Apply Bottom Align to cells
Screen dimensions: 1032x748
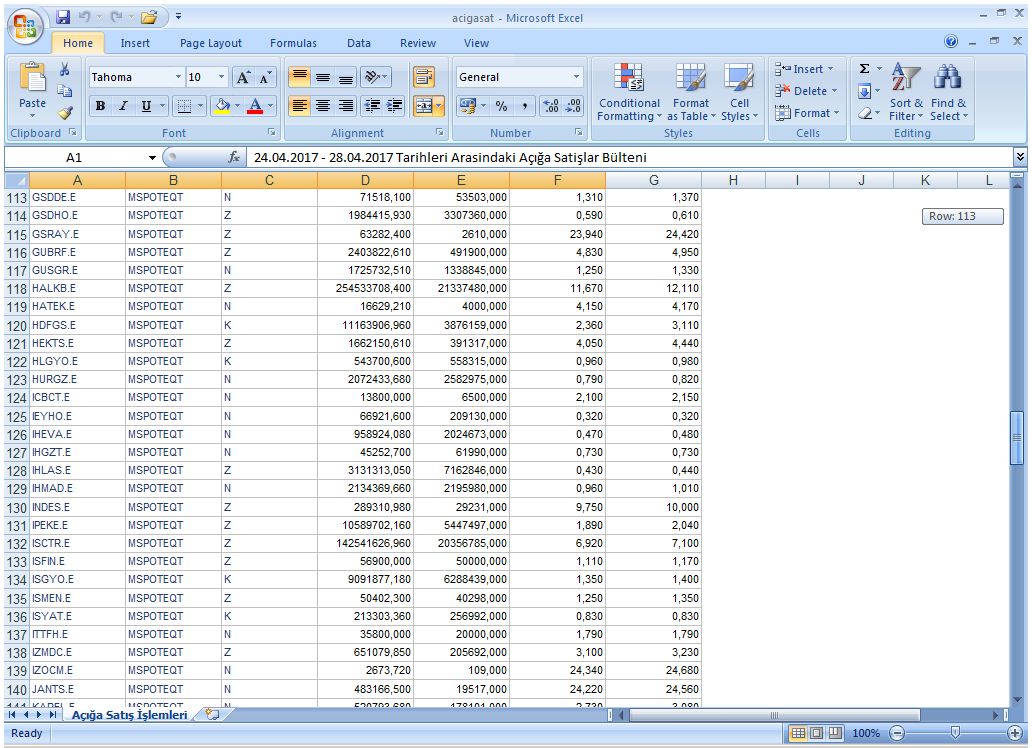pos(346,77)
